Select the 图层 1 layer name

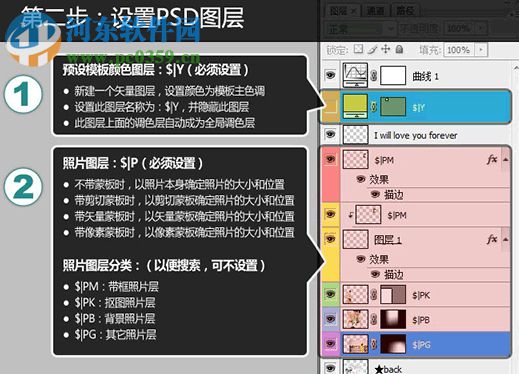click(x=388, y=240)
